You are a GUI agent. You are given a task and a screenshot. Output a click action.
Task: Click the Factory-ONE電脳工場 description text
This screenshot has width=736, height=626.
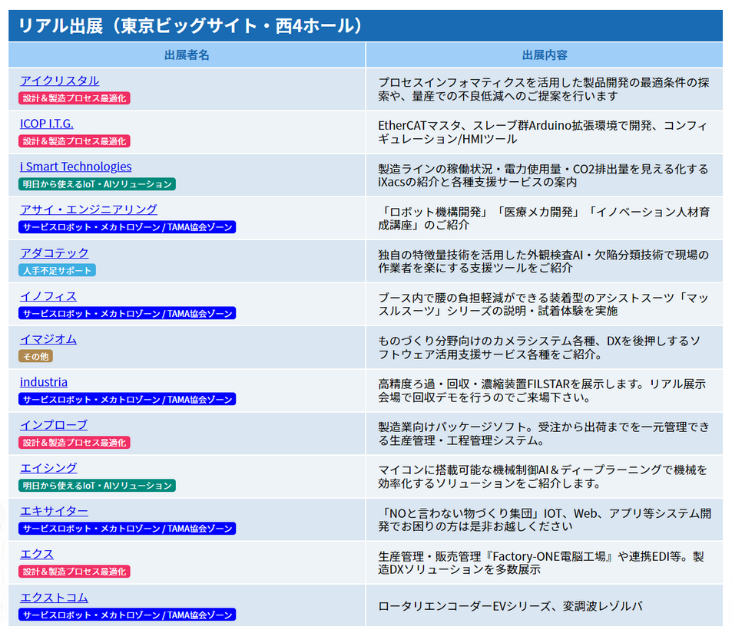541,563
